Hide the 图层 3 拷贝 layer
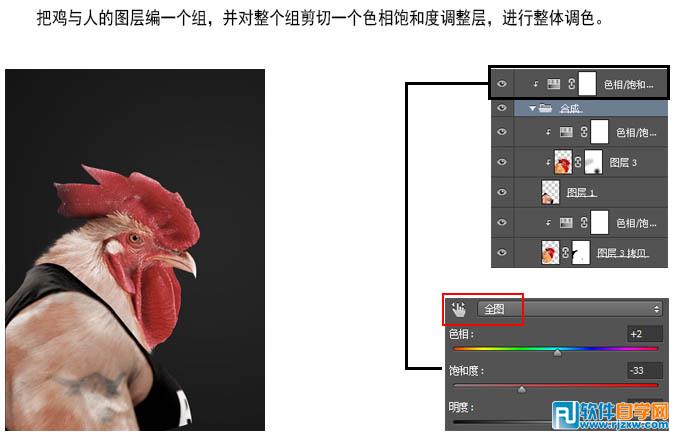The width and height of the screenshot is (676, 437). point(502,253)
